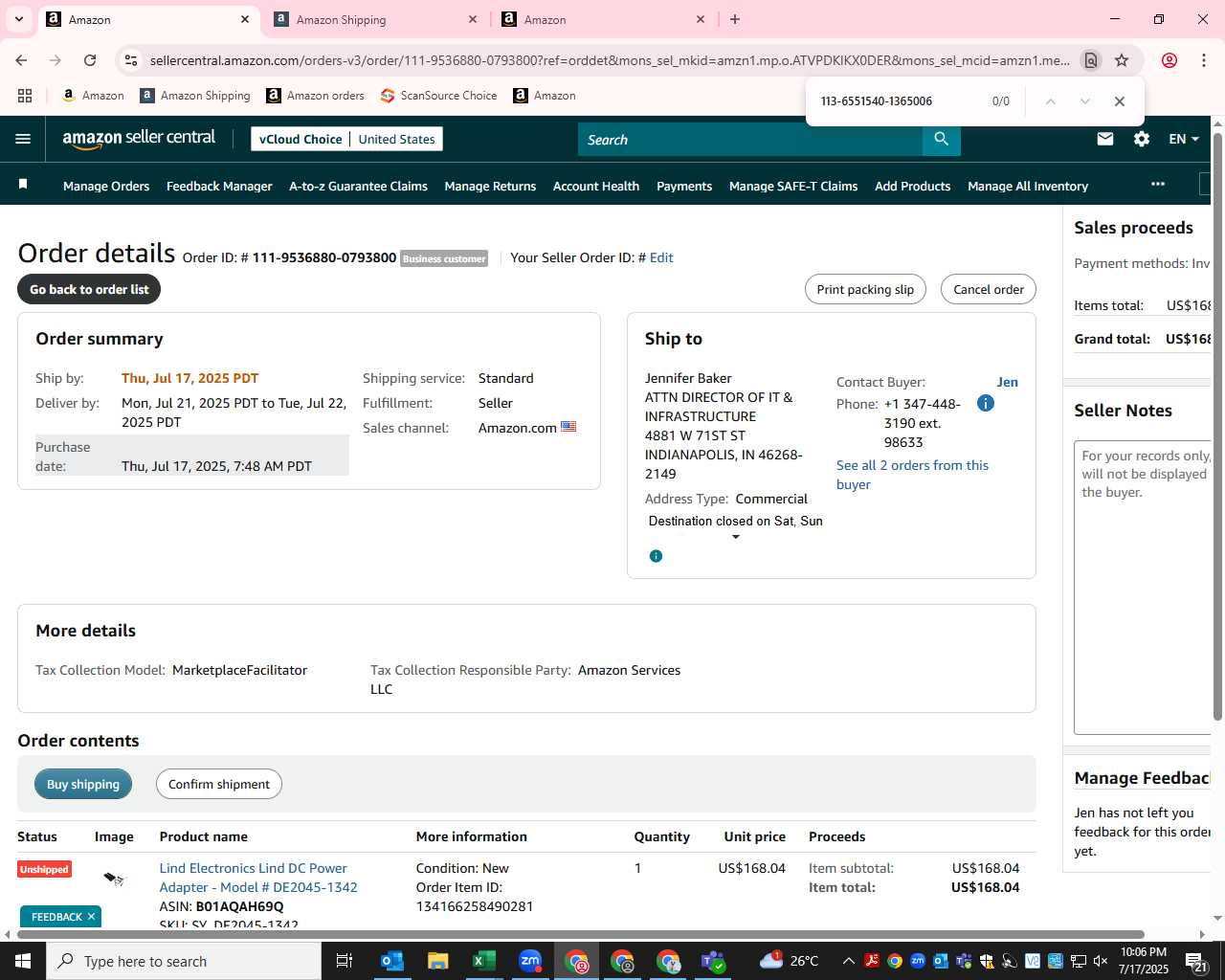Image resolution: width=1225 pixels, height=980 pixels.
Task: Open Manage Returns menu
Action: 490,186
